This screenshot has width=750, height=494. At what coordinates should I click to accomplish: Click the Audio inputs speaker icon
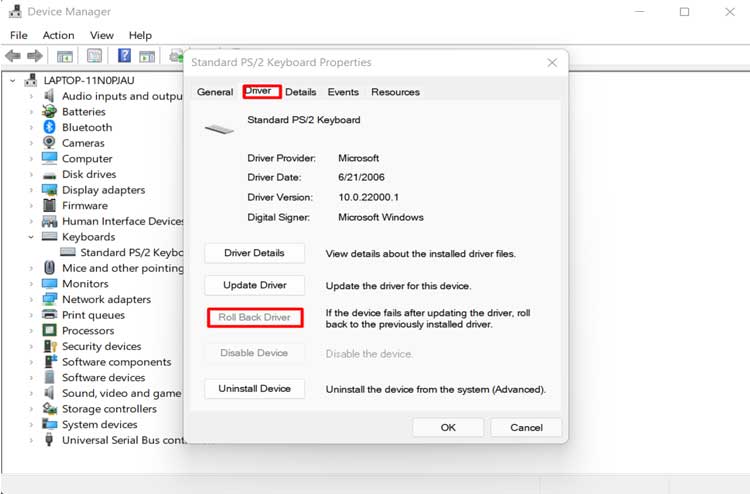(49, 96)
